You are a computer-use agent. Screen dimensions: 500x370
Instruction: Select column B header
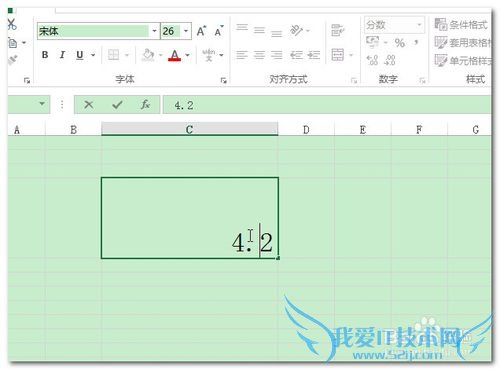[73, 129]
